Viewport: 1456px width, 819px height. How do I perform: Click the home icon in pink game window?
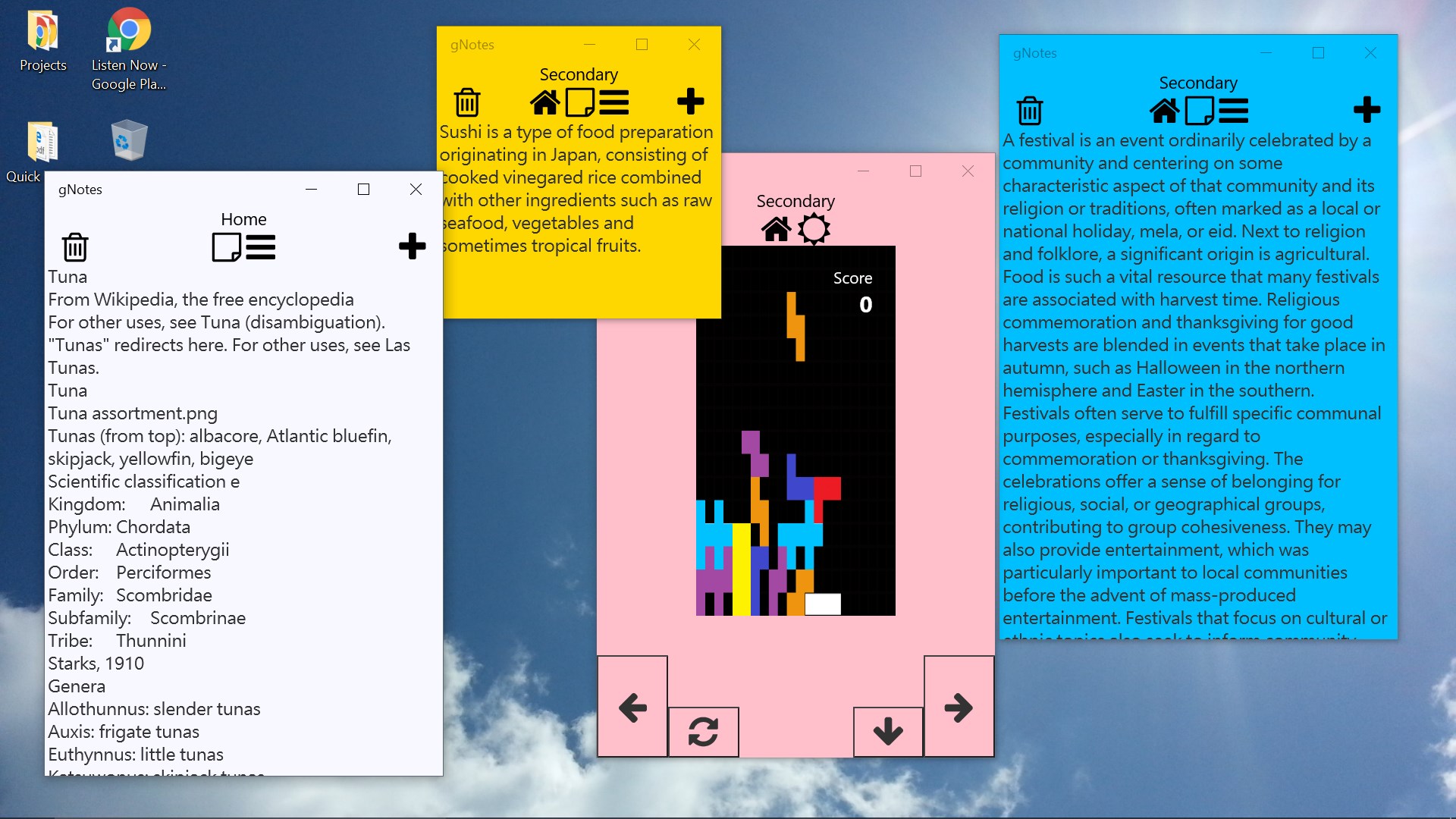(777, 228)
